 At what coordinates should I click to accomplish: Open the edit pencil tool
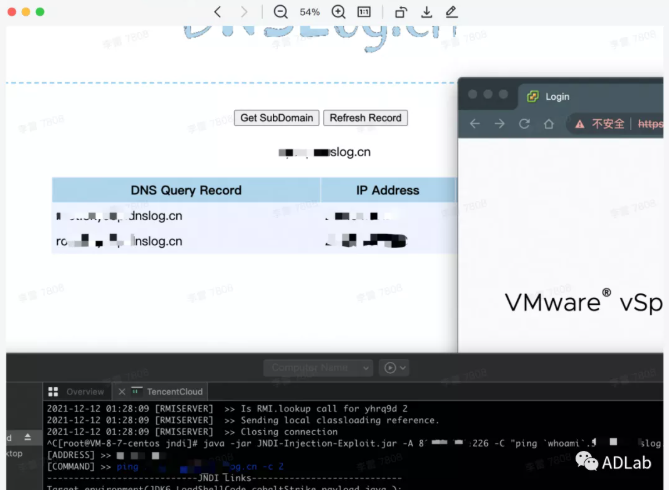tap(452, 12)
